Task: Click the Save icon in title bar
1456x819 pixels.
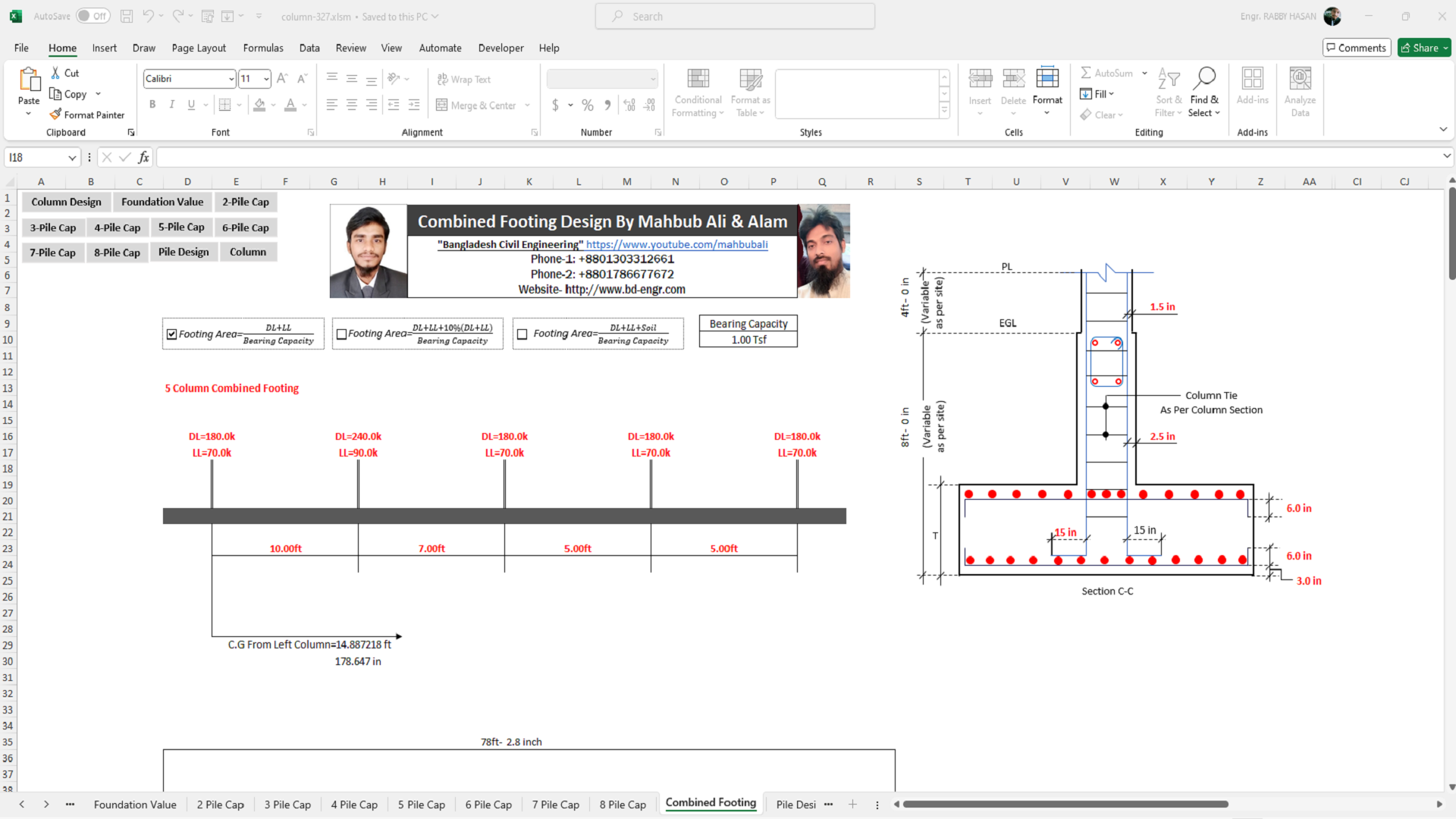Action: click(x=127, y=16)
